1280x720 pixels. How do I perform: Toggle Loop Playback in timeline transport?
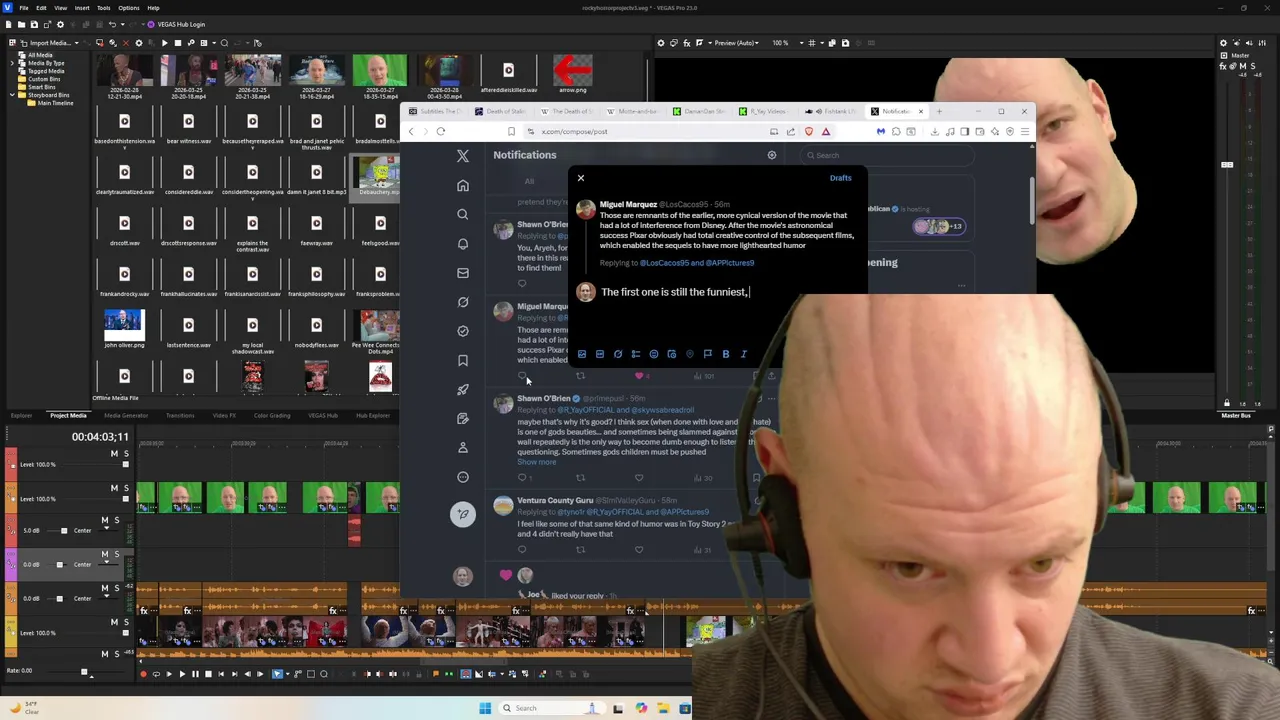[155, 674]
